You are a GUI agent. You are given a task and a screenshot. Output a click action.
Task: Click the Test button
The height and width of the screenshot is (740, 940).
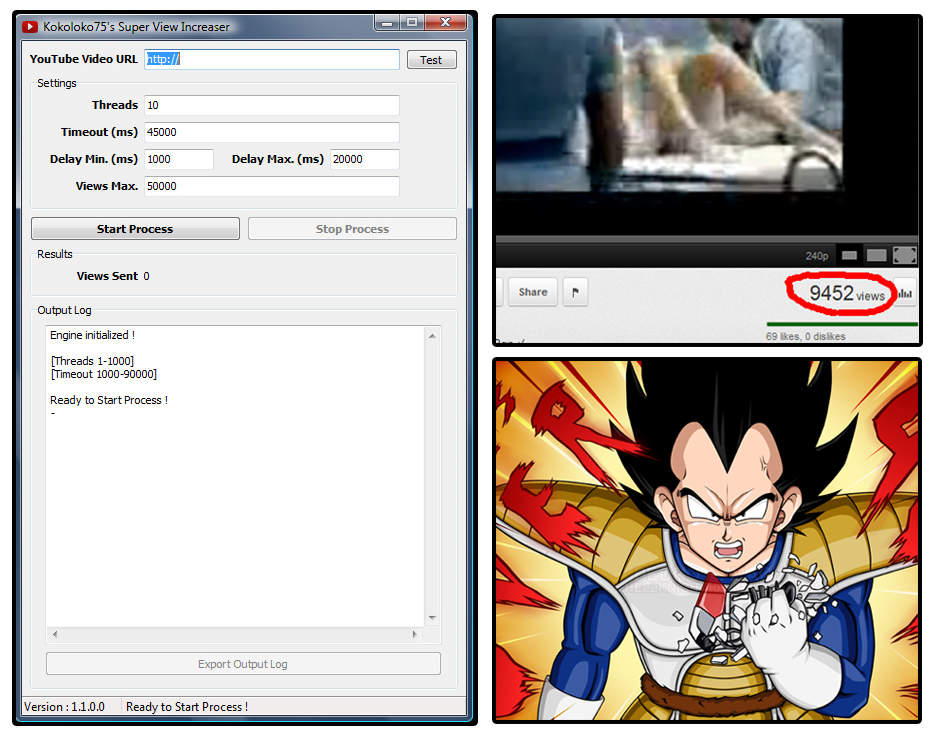click(x=432, y=60)
